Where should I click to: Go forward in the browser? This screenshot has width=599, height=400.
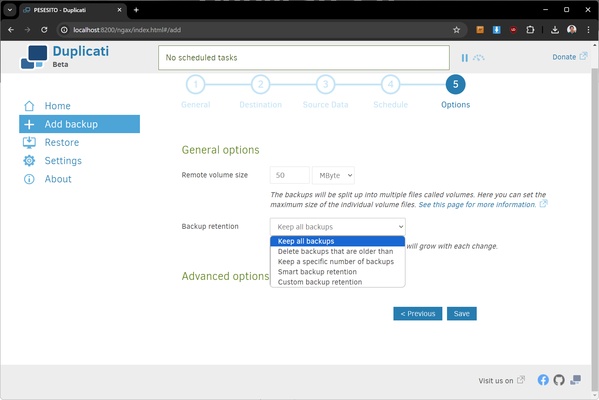click(x=28, y=30)
